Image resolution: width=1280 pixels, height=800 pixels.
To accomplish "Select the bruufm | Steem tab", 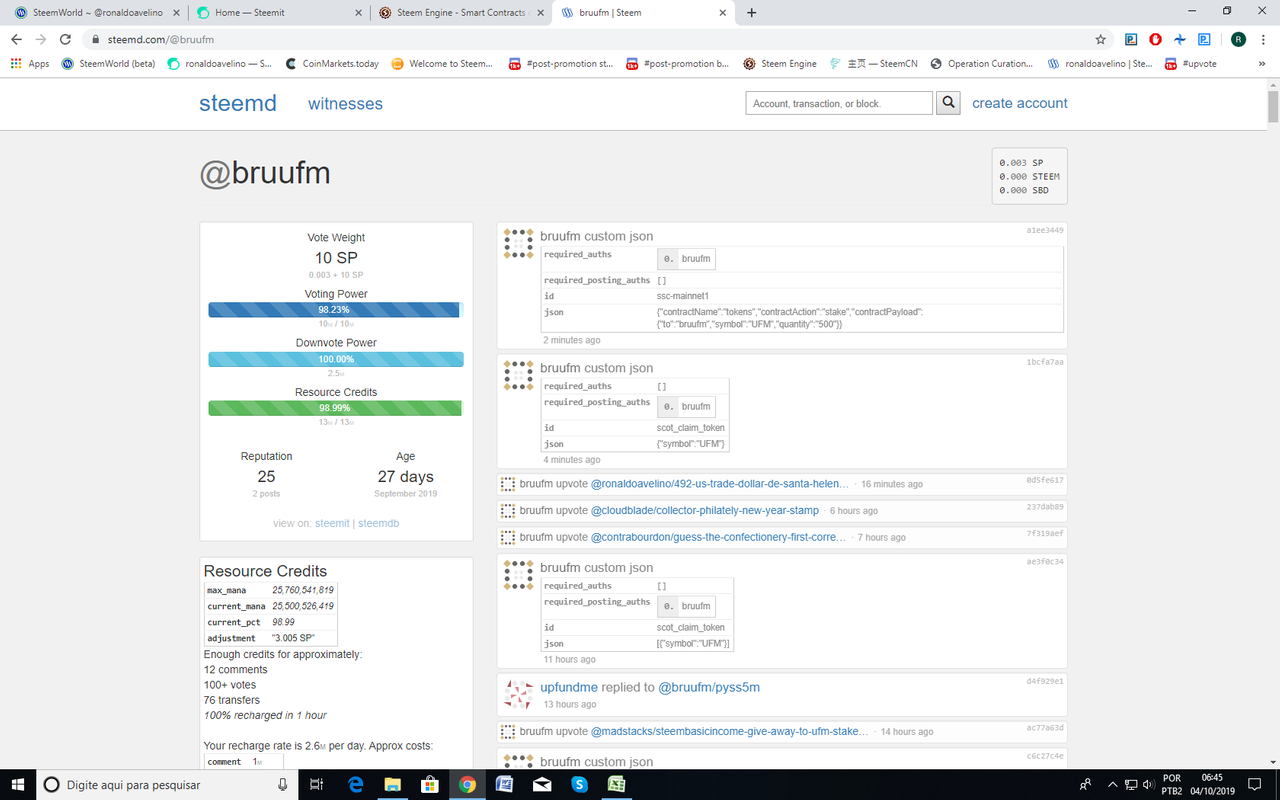I will 644,13.
